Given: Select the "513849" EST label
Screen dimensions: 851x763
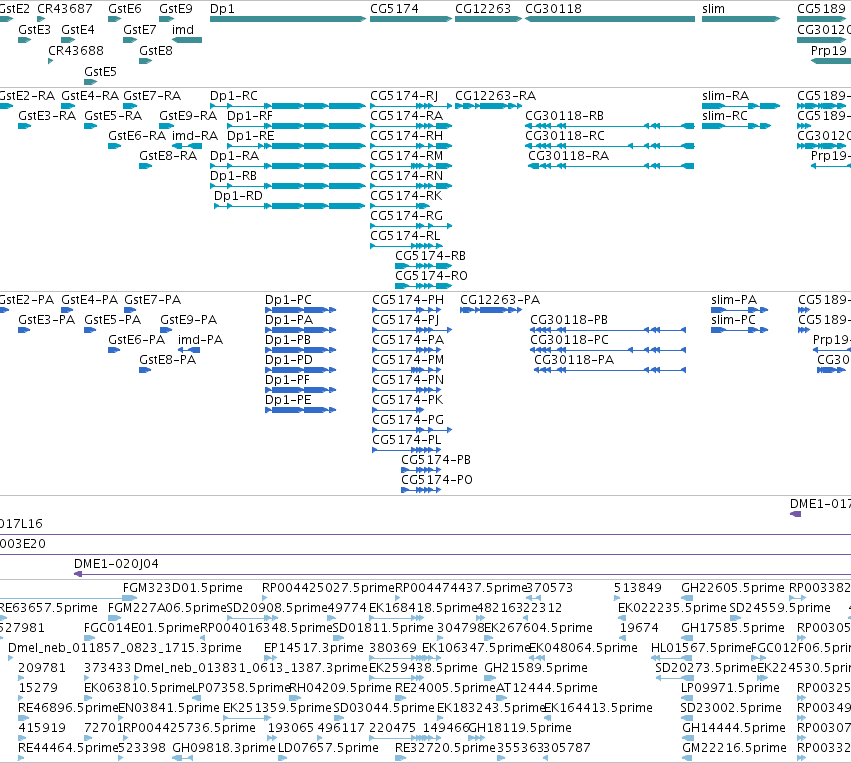Looking at the screenshot, I should pos(638,588).
